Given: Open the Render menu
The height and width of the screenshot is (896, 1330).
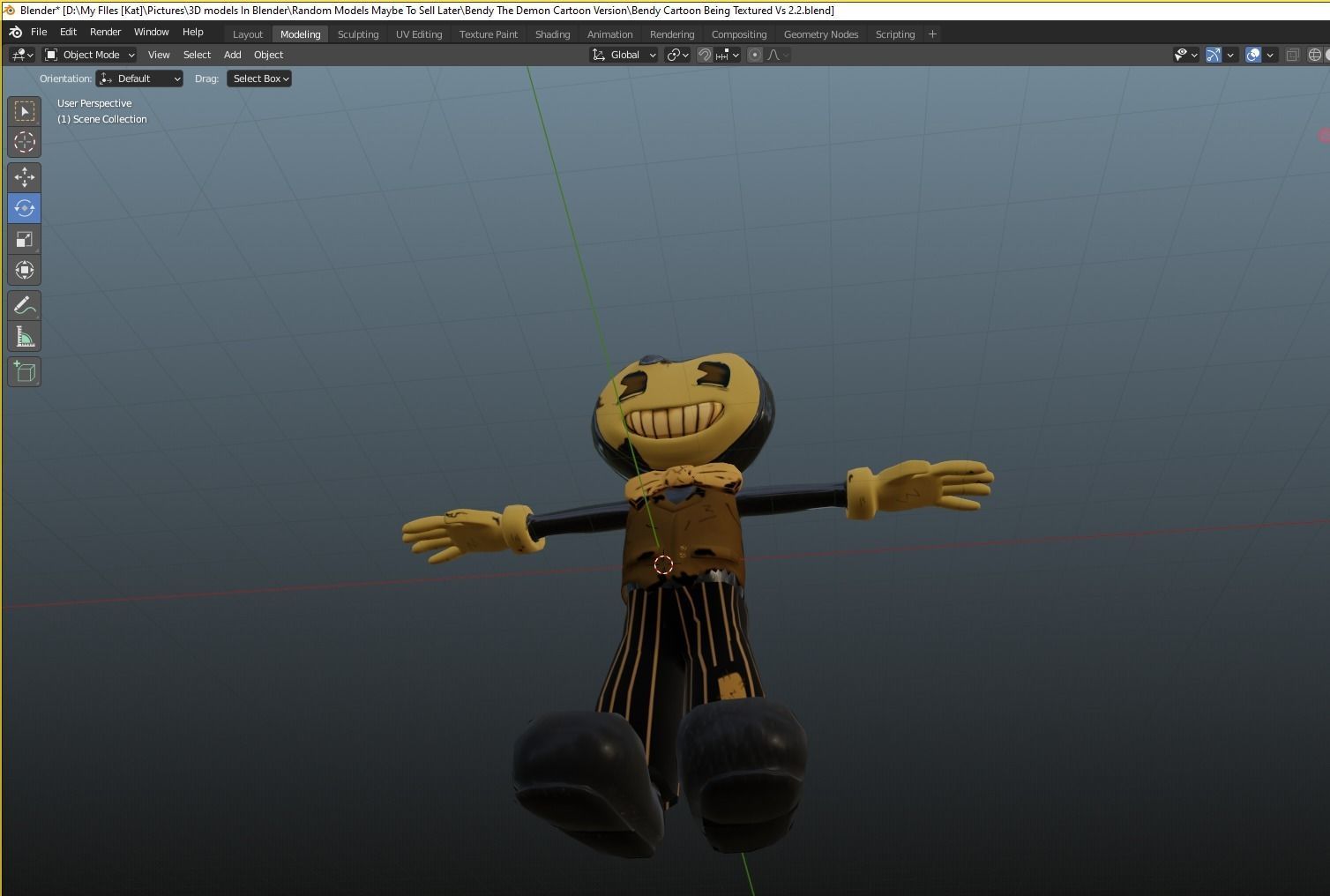Looking at the screenshot, I should click(x=105, y=32).
